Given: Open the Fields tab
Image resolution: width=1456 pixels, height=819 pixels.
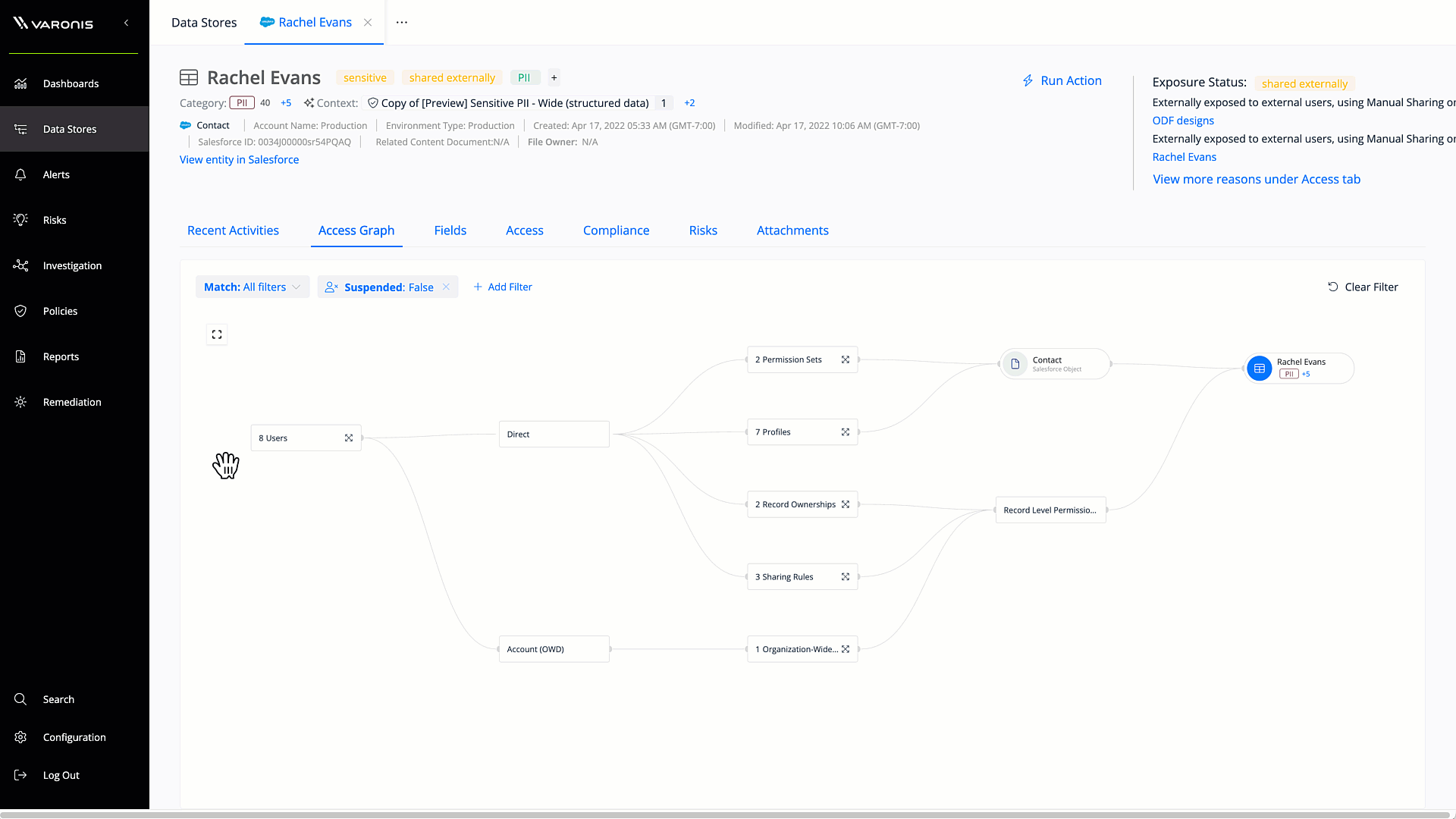Looking at the screenshot, I should tap(450, 231).
